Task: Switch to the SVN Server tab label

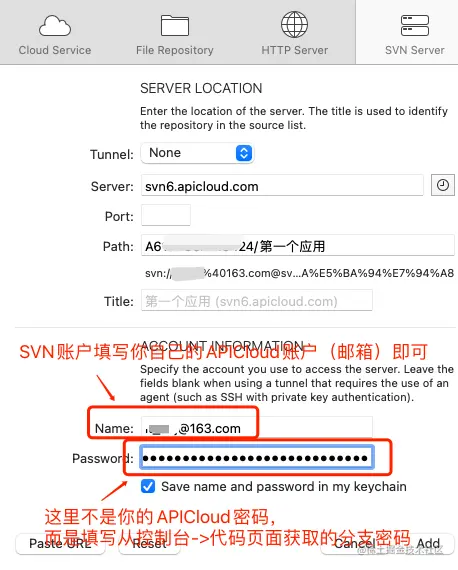Action: (415, 50)
